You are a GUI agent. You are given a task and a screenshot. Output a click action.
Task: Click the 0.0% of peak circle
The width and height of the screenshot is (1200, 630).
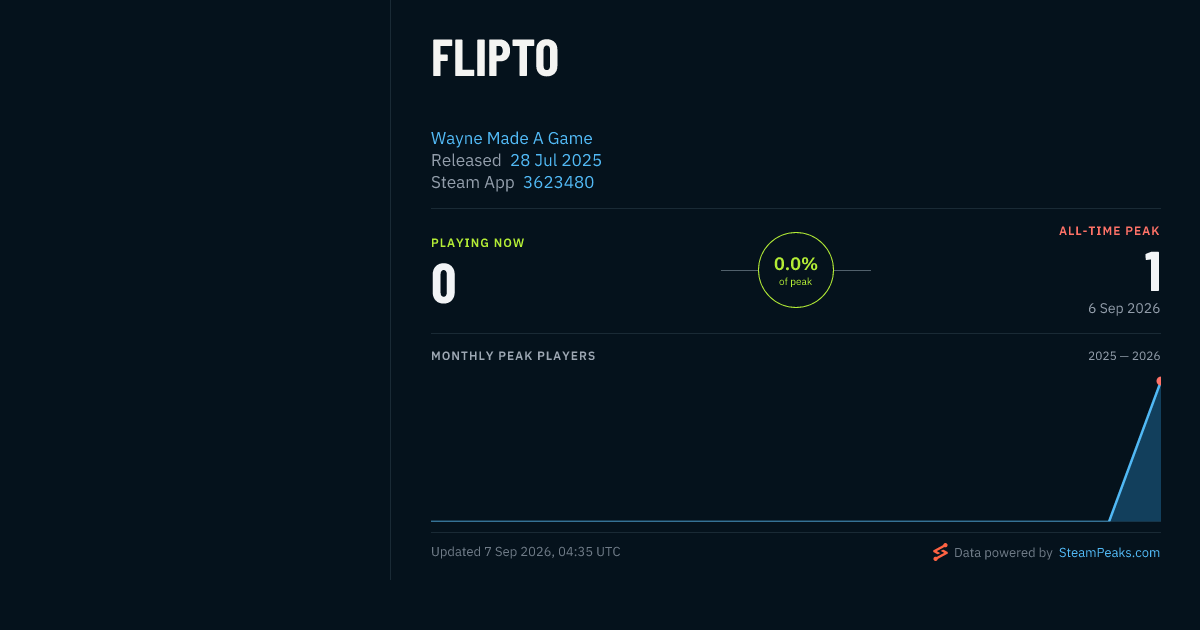click(x=796, y=270)
